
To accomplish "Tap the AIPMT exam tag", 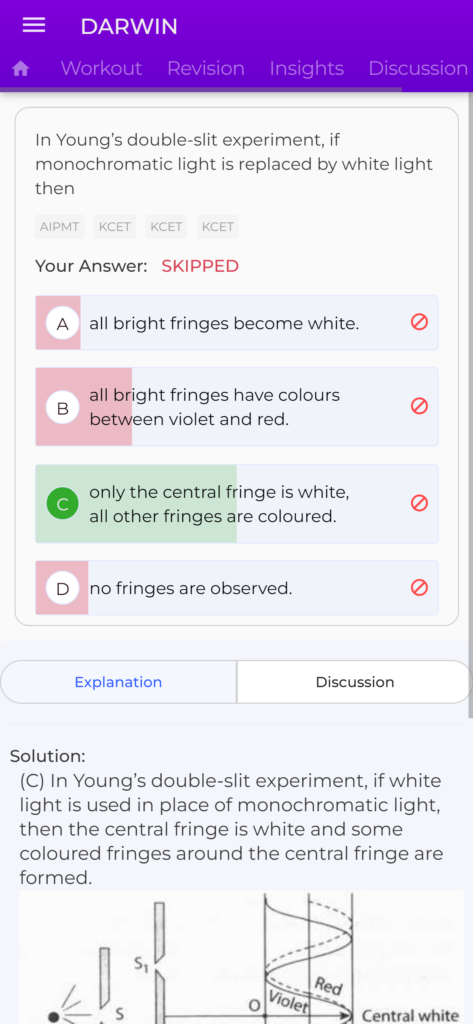I will 59,227.
